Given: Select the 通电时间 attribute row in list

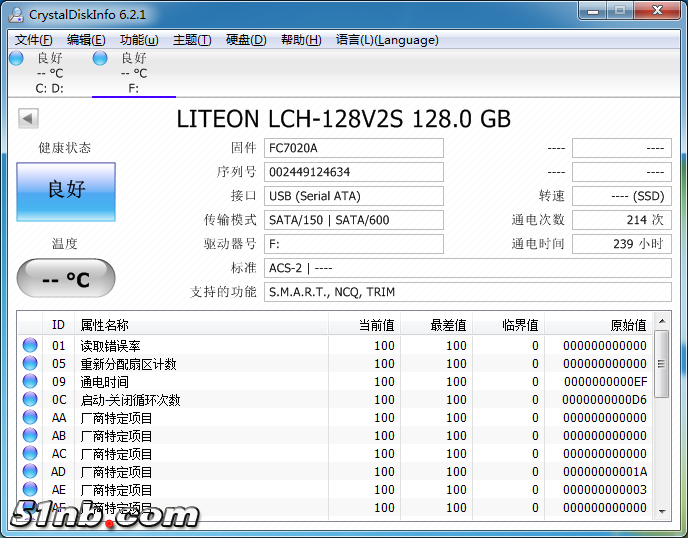Looking at the screenshot, I should click(x=335, y=381).
